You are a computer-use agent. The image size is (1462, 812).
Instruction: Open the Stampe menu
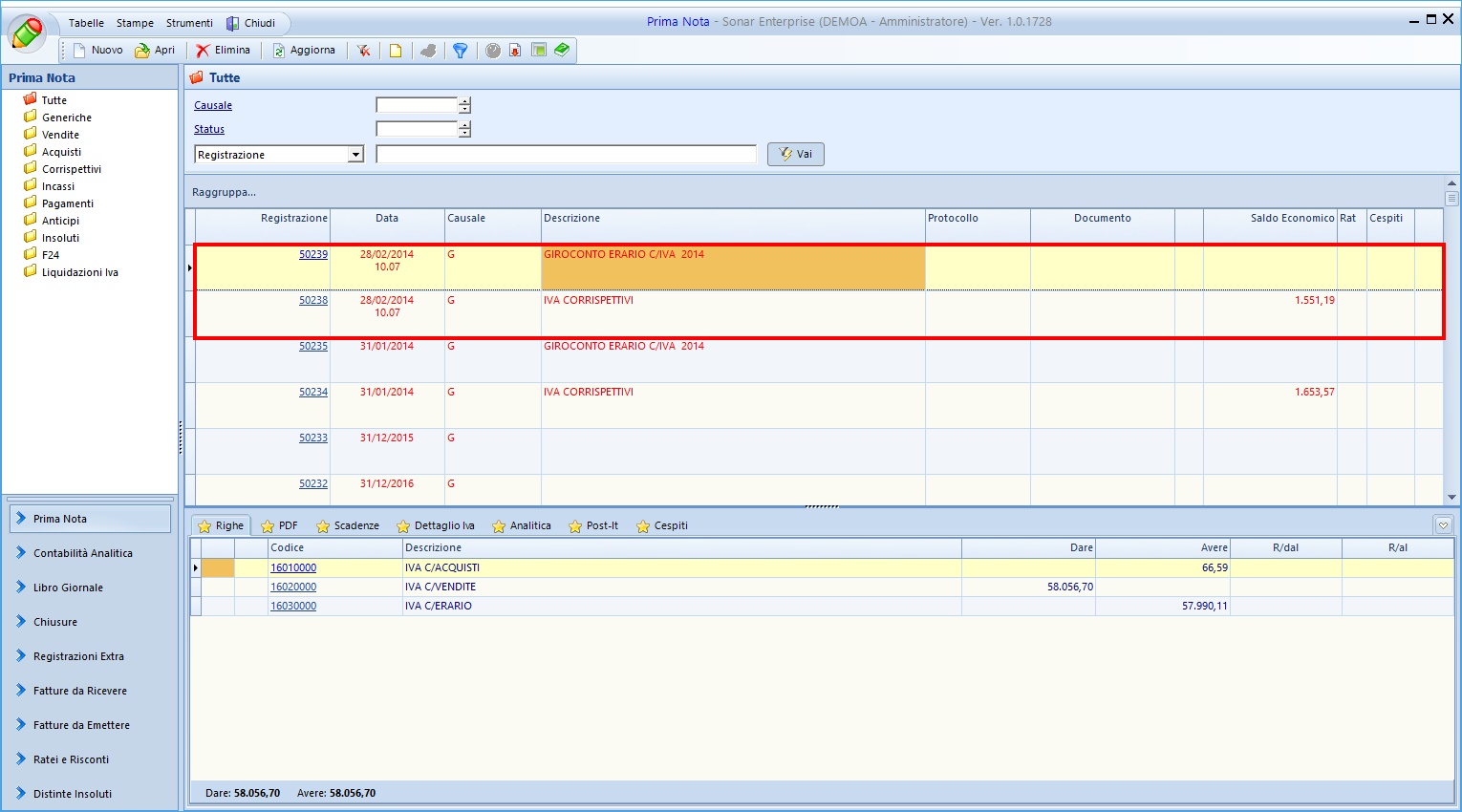(x=135, y=23)
